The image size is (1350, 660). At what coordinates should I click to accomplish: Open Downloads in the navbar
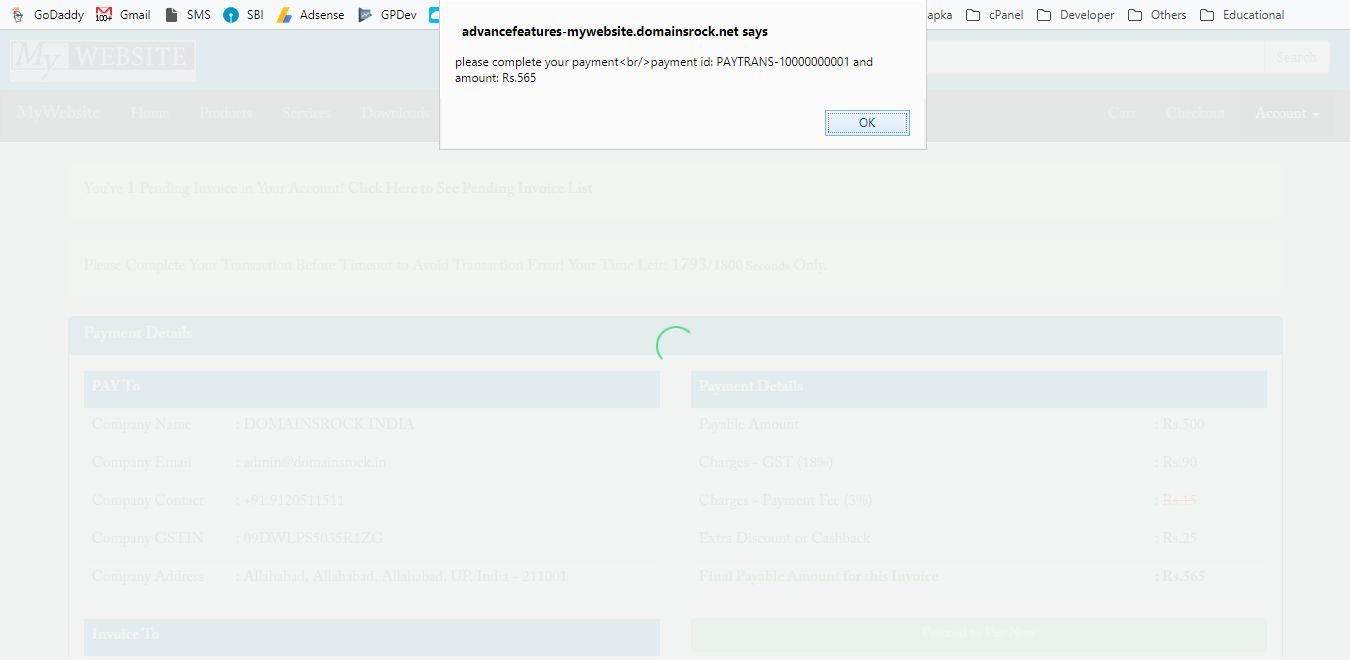(395, 113)
